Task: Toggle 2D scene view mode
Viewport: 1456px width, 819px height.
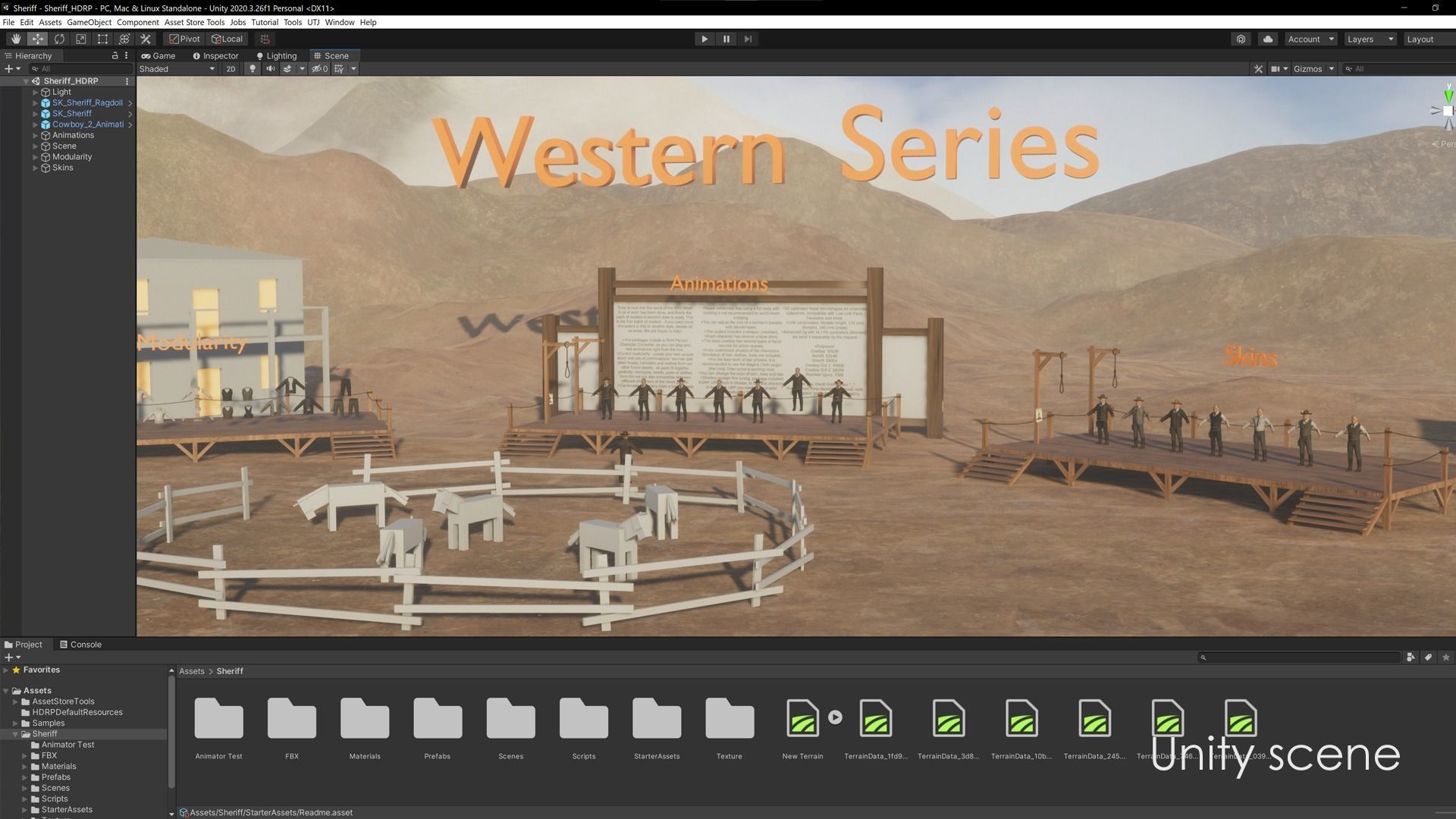Action: (231, 68)
